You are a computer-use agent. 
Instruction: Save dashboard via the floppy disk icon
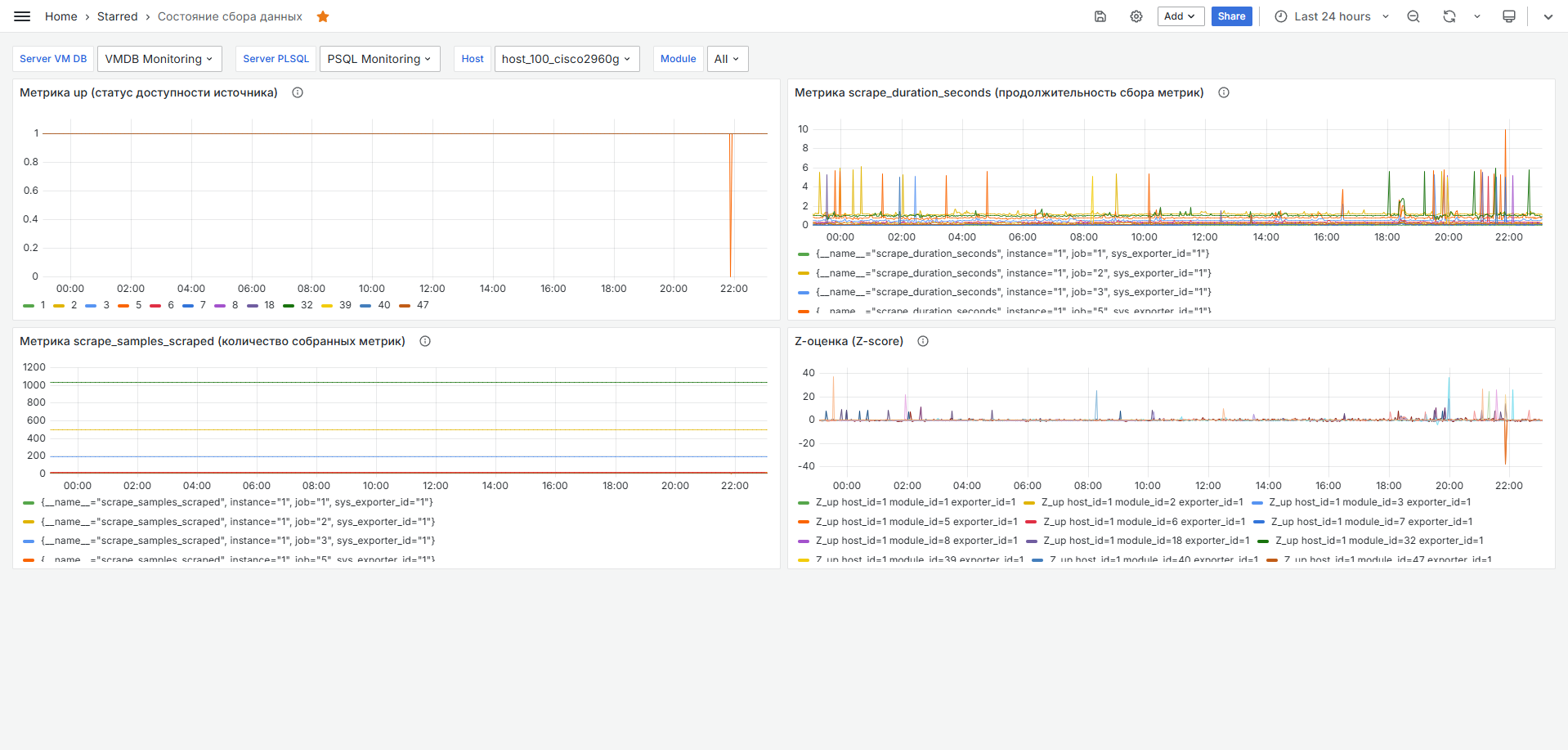[1100, 16]
